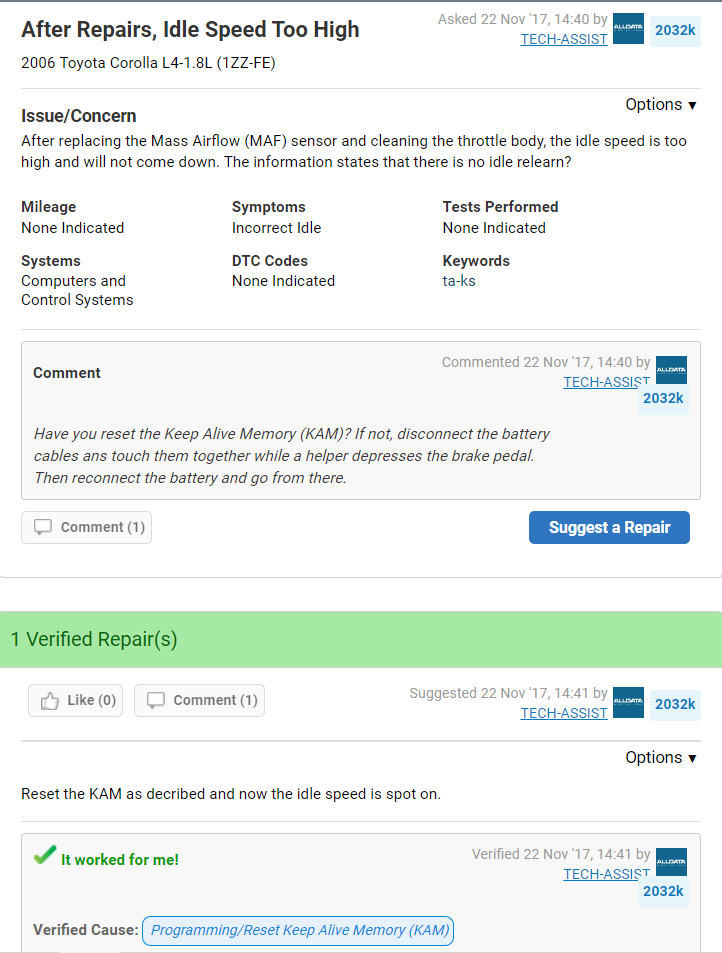Screen dimensions: 722x953
Task: Click ALLDATA avatar beside the Asked timestamp
Action: pos(628,29)
